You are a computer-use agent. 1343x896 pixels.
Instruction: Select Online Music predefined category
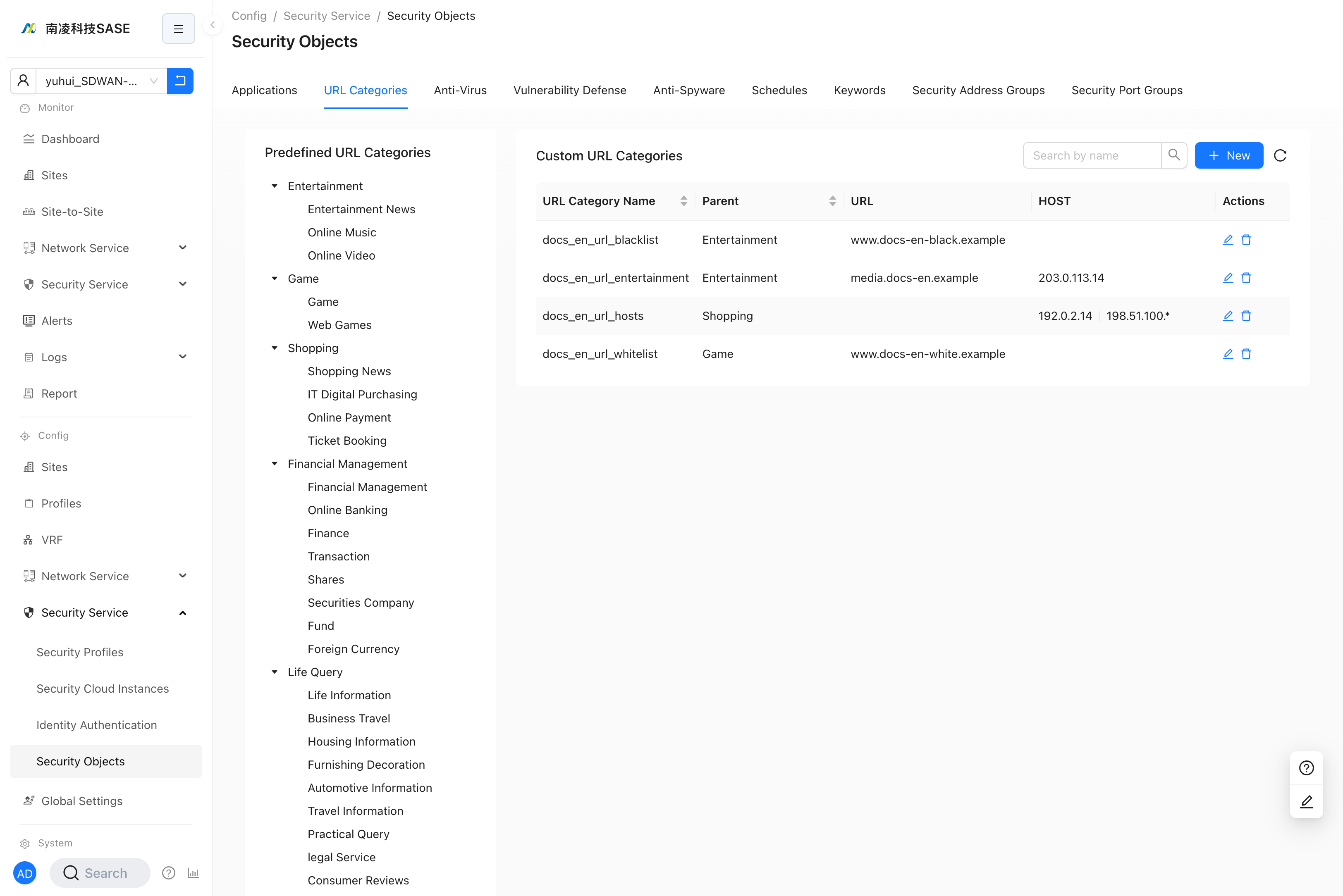coord(342,233)
